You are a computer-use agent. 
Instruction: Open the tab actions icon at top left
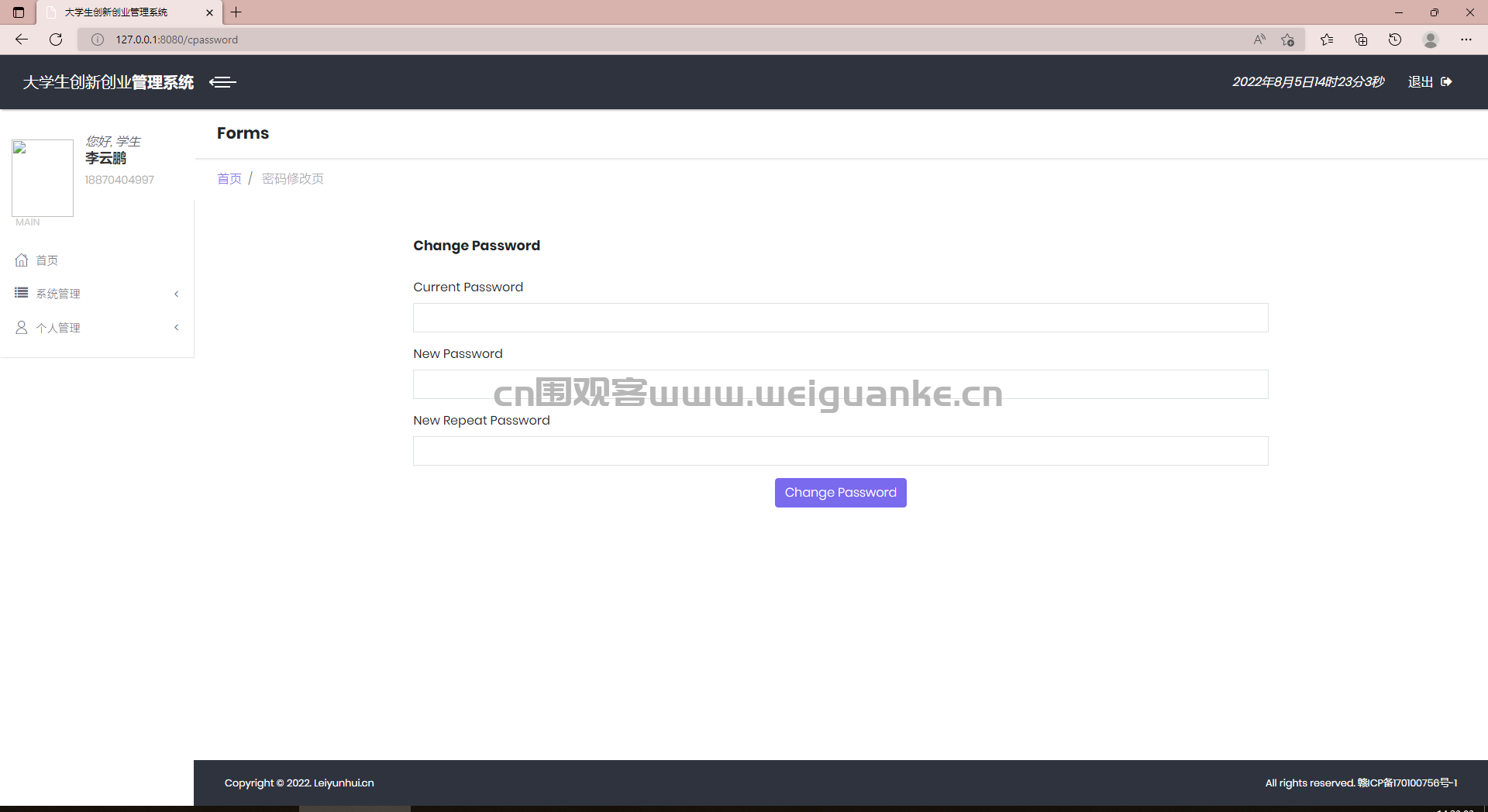pyautogui.click(x=19, y=12)
